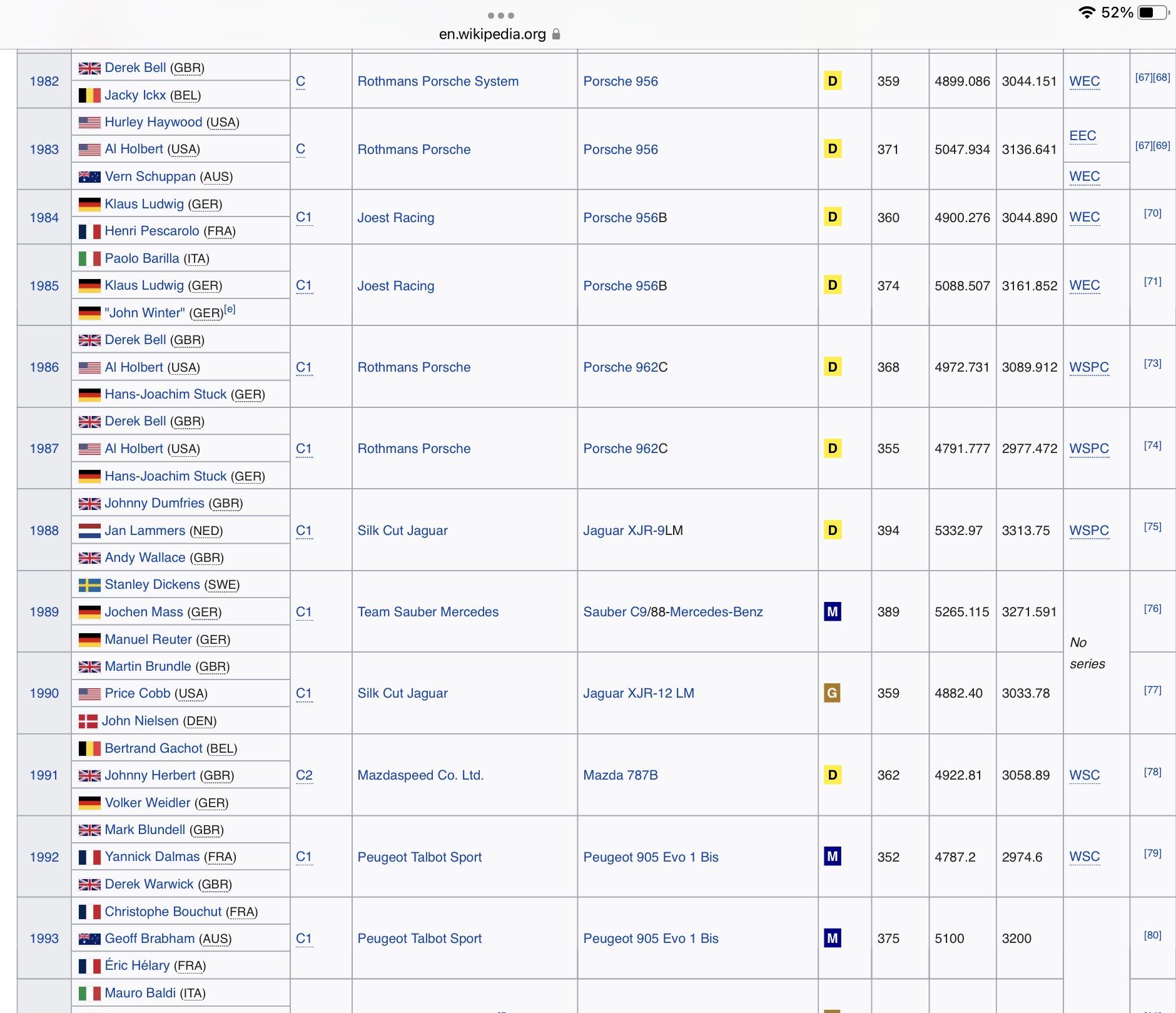Open the Sauber C9 link

[x=615, y=612]
